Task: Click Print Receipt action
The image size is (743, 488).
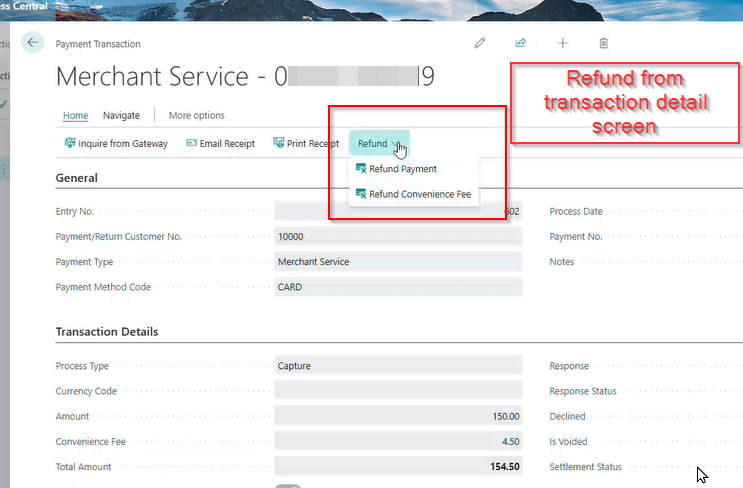Action: click(306, 143)
